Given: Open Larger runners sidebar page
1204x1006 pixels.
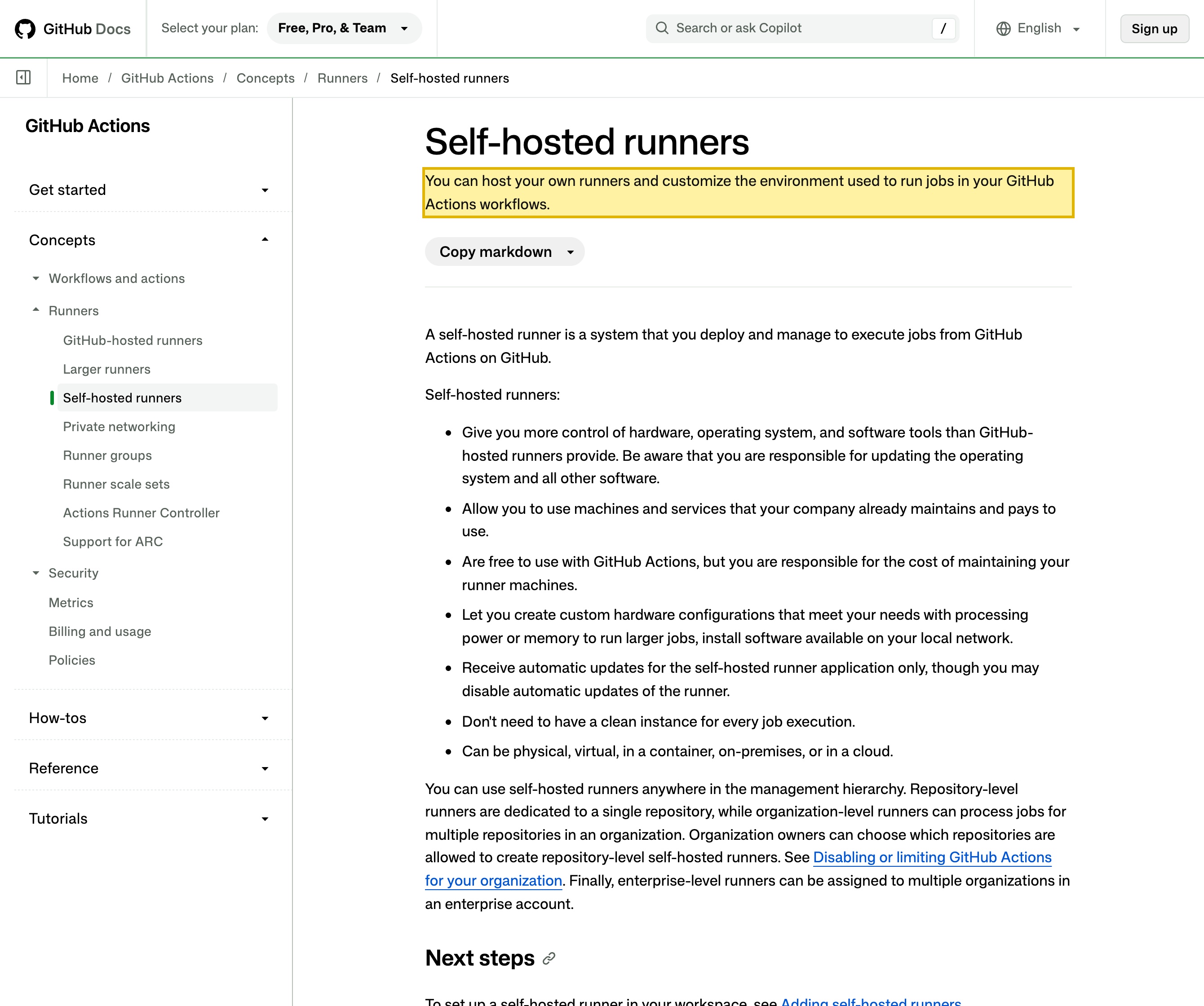Looking at the screenshot, I should point(106,369).
